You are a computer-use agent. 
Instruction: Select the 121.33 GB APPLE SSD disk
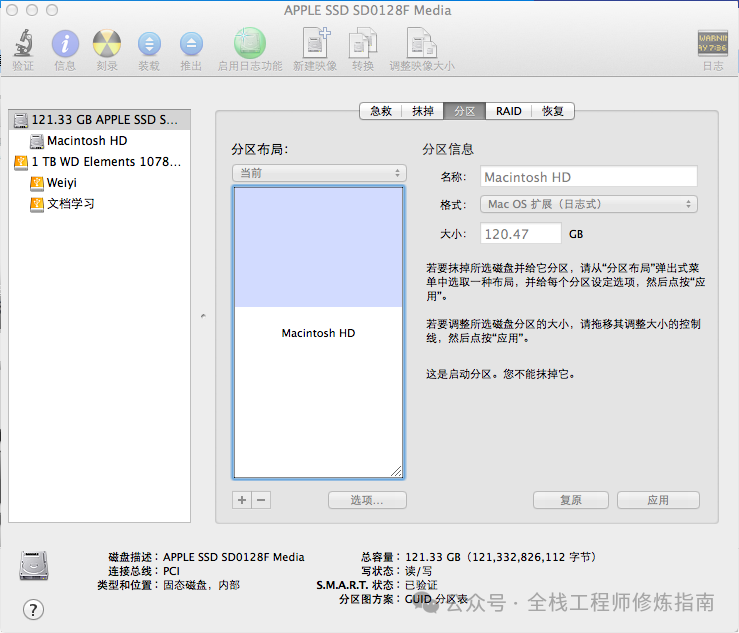tap(99, 120)
